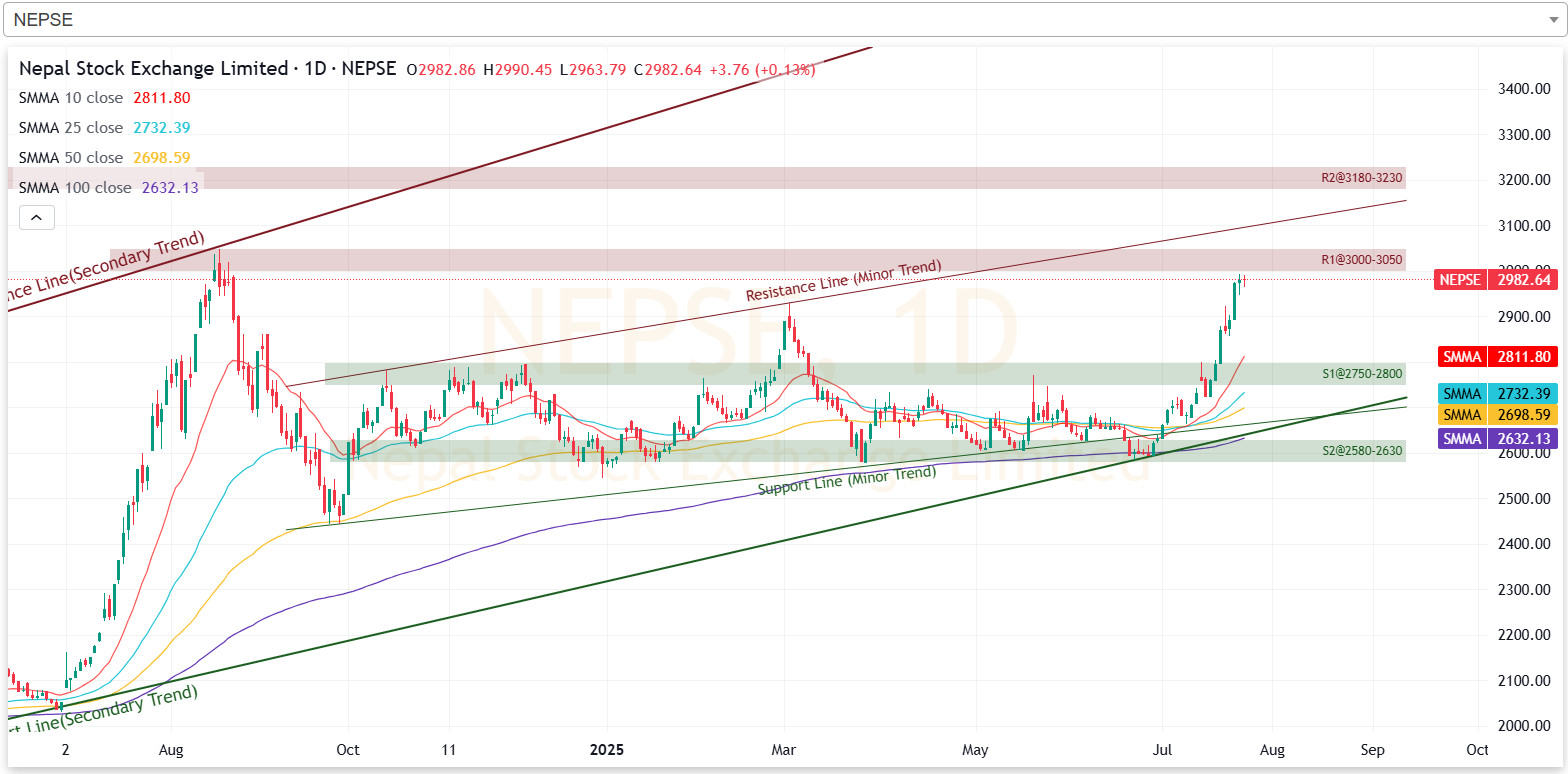1568x774 pixels.
Task: Click the May label on time axis
Action: click(975, 749)
